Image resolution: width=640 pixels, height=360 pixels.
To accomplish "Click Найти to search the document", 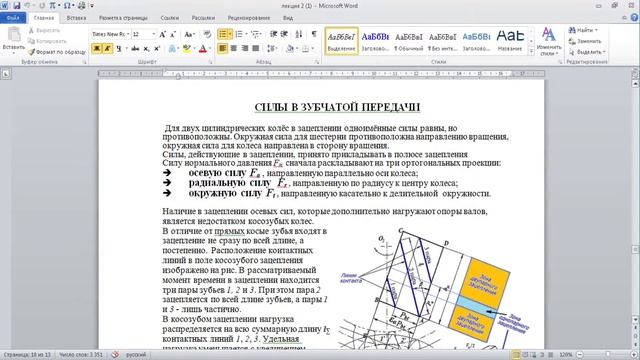I will (582, 30).
